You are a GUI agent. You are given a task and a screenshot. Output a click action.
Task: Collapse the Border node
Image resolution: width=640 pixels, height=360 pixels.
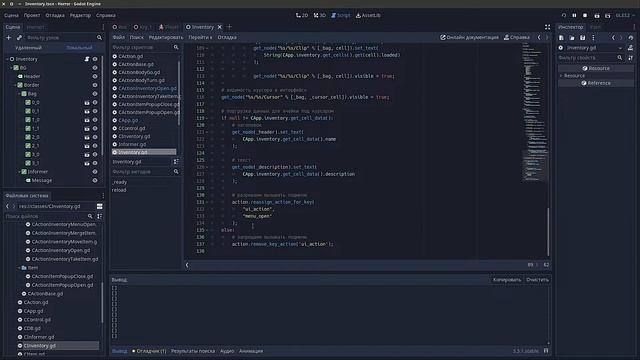tap(15, 85)
